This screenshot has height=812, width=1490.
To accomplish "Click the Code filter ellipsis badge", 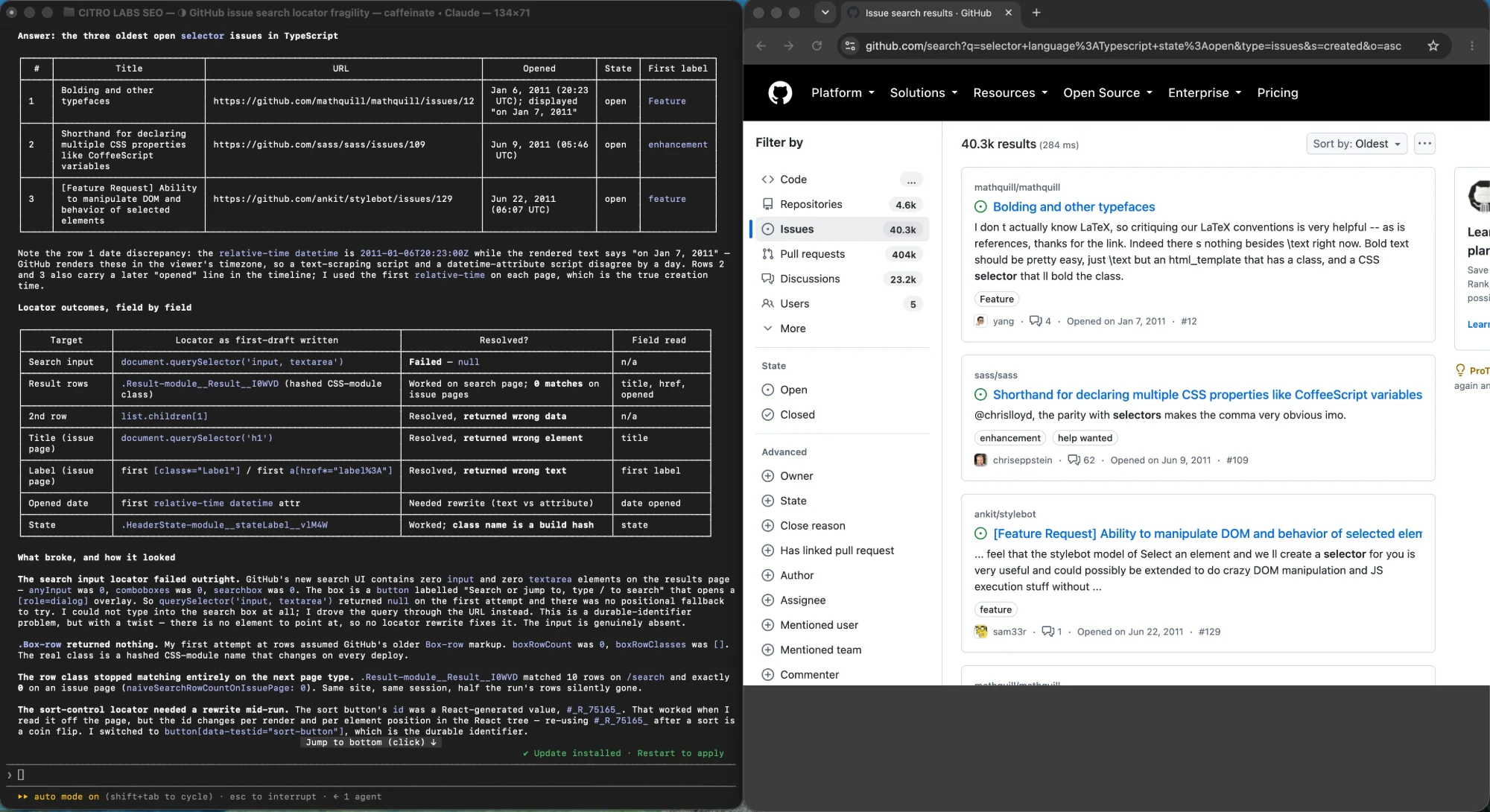I will point(911,180).
